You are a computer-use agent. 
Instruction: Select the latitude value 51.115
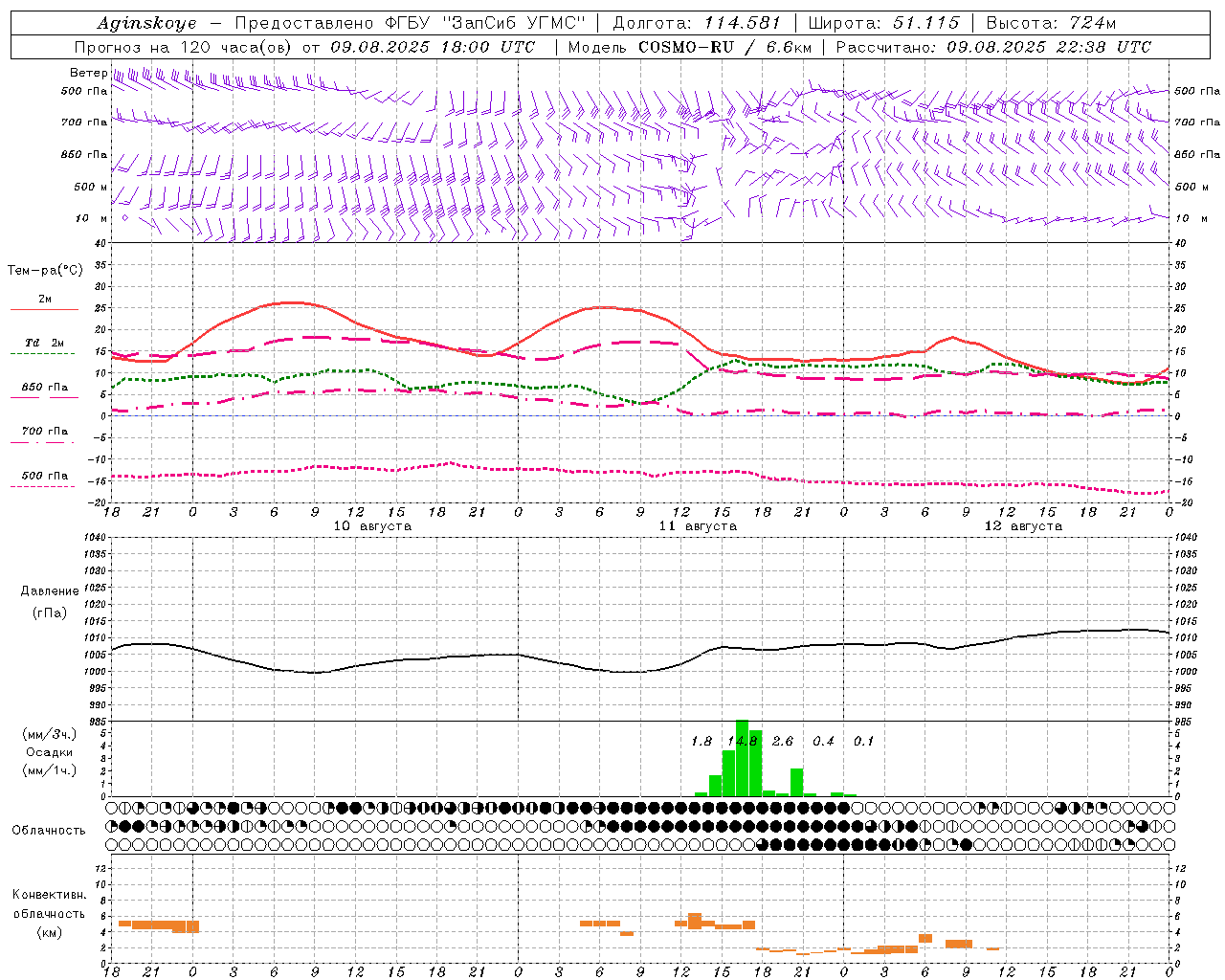(926, 23)
